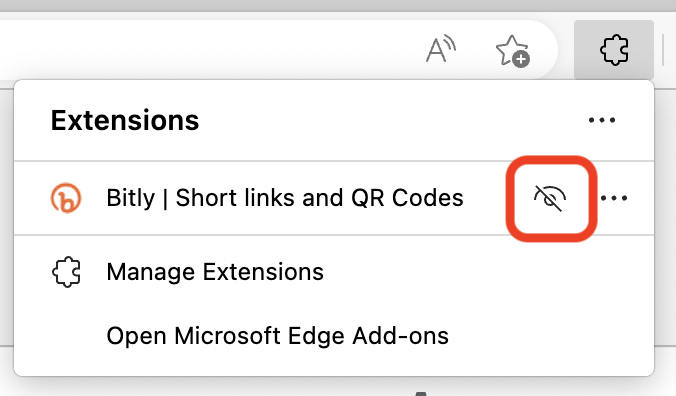Viewport: 676px width, 396px height.
Task: Click the Read aloud icon in address bar
Action: [440, 49]
